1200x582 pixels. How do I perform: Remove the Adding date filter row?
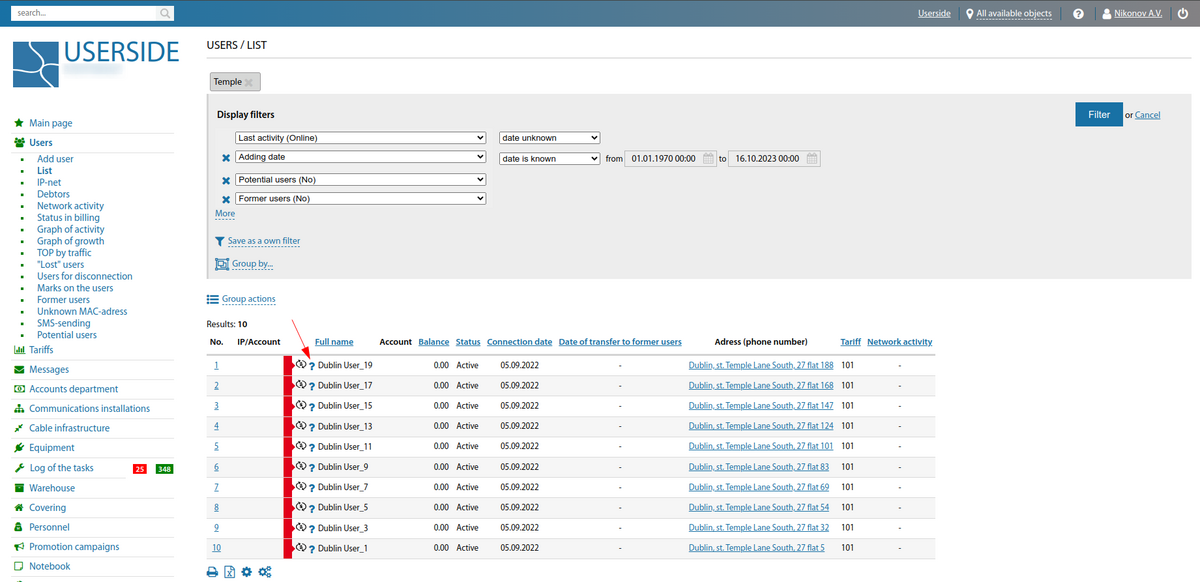(x=225, y=158)
